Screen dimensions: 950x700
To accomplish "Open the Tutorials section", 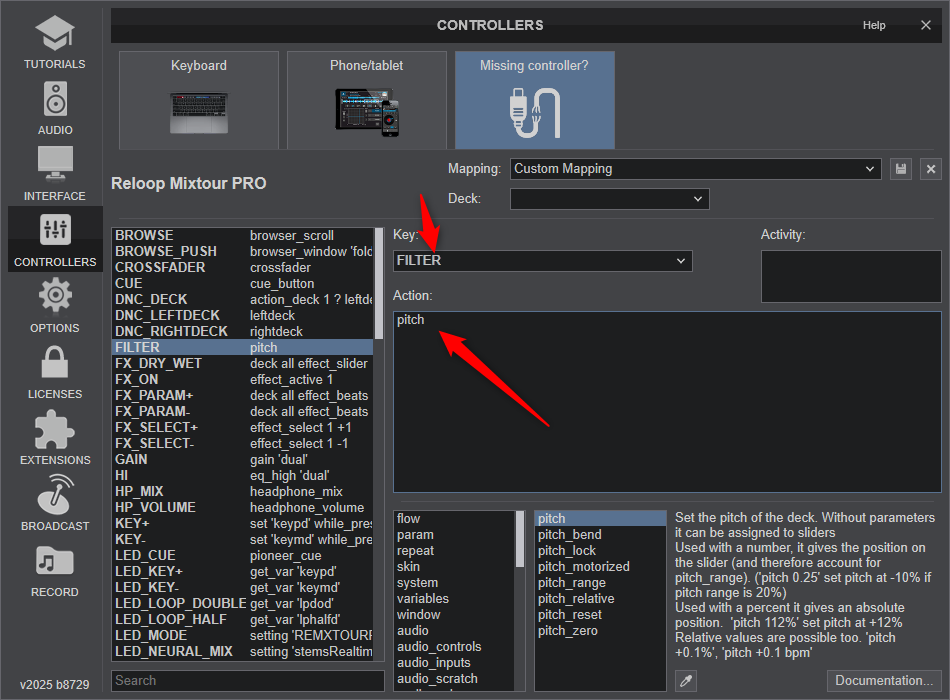I will [x=55, y=42].
